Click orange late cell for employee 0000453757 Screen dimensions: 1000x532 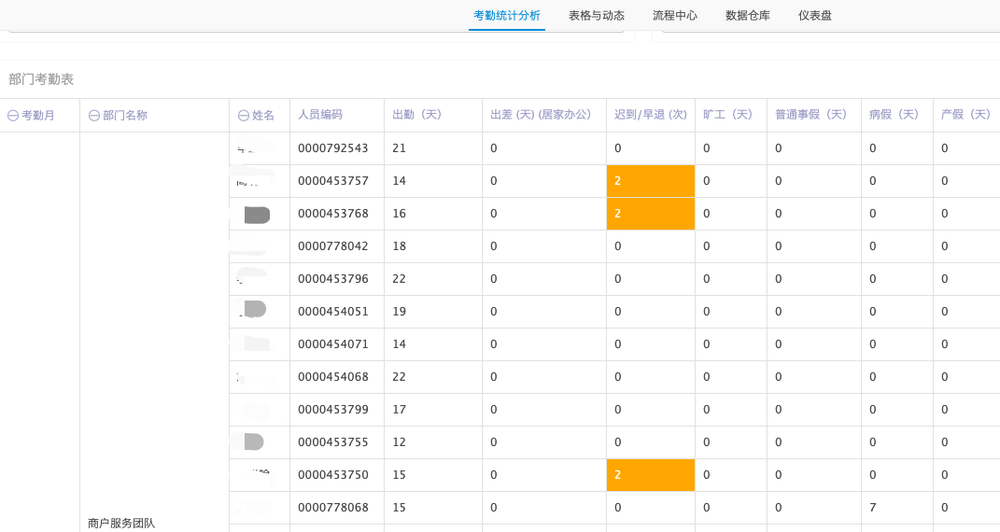[x=650, y=181]
